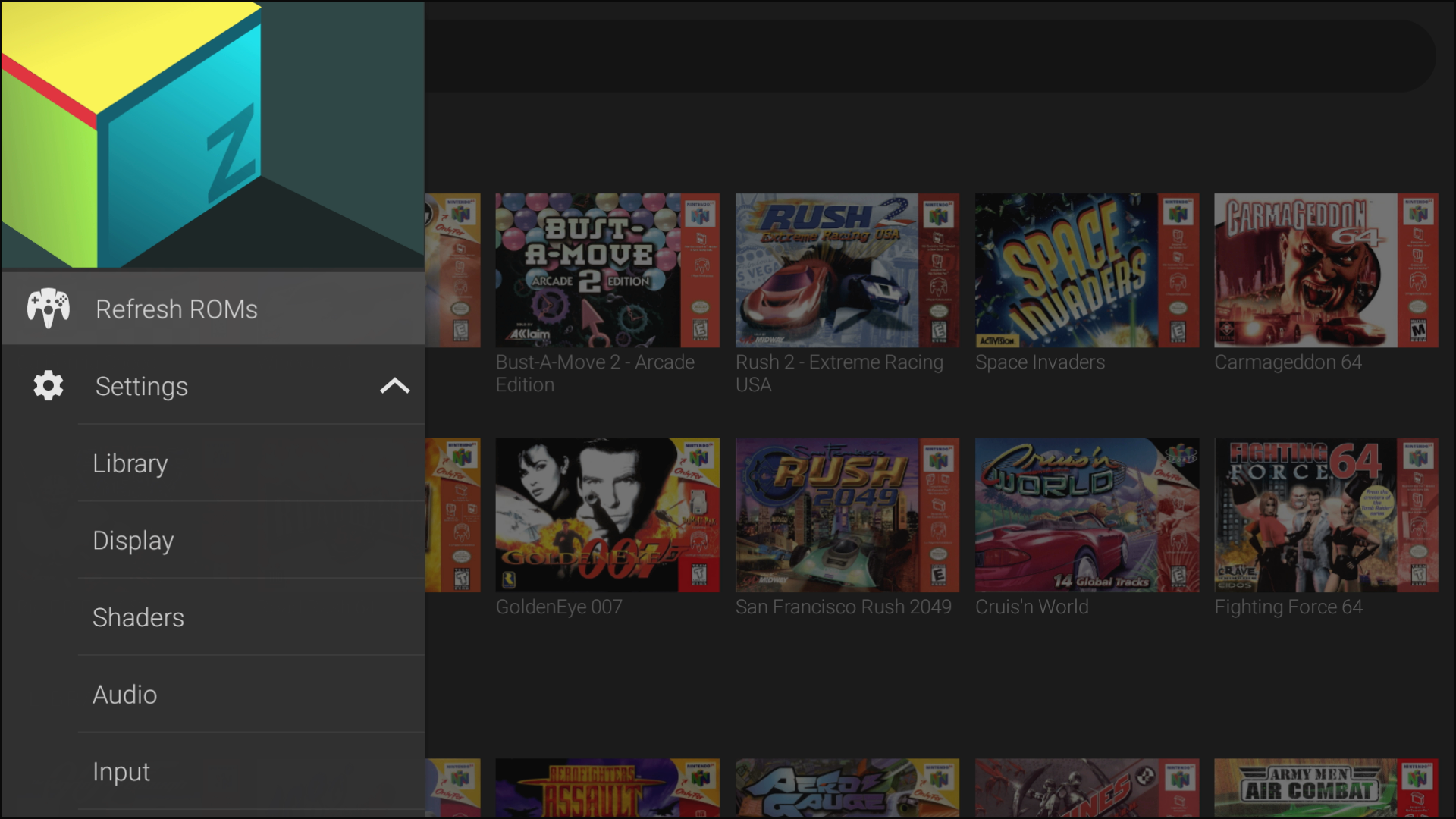The height and width of the screenshot is (819, 1456).
Task: Open Fighting Force 64 cover
Action: point(1326,516)
